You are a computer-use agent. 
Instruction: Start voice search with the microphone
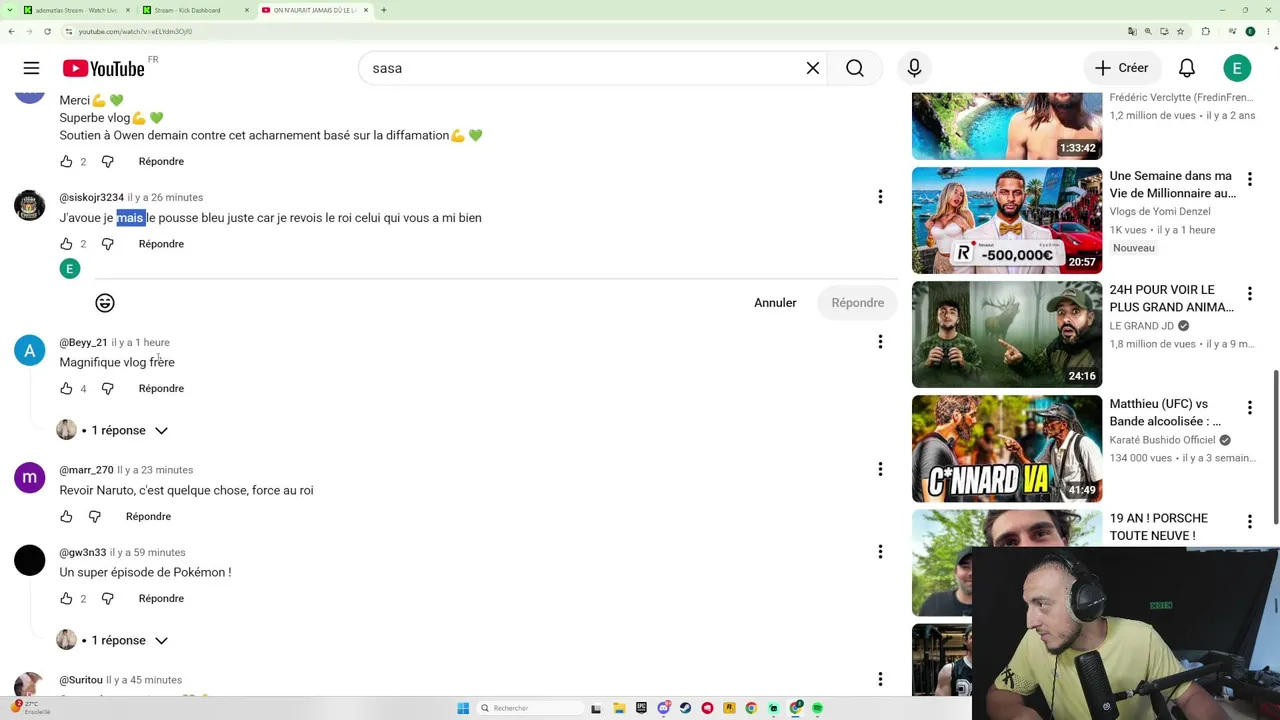914,68
